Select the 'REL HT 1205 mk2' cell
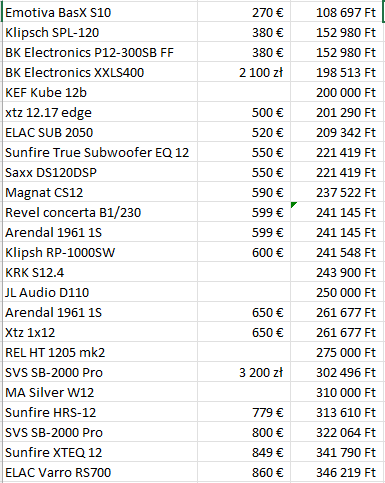The image size is (385, 483). click(x=100, y=352)
